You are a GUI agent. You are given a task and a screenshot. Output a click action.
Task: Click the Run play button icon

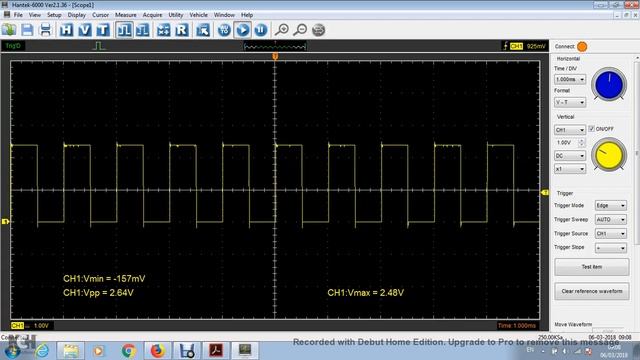[242, 30]
